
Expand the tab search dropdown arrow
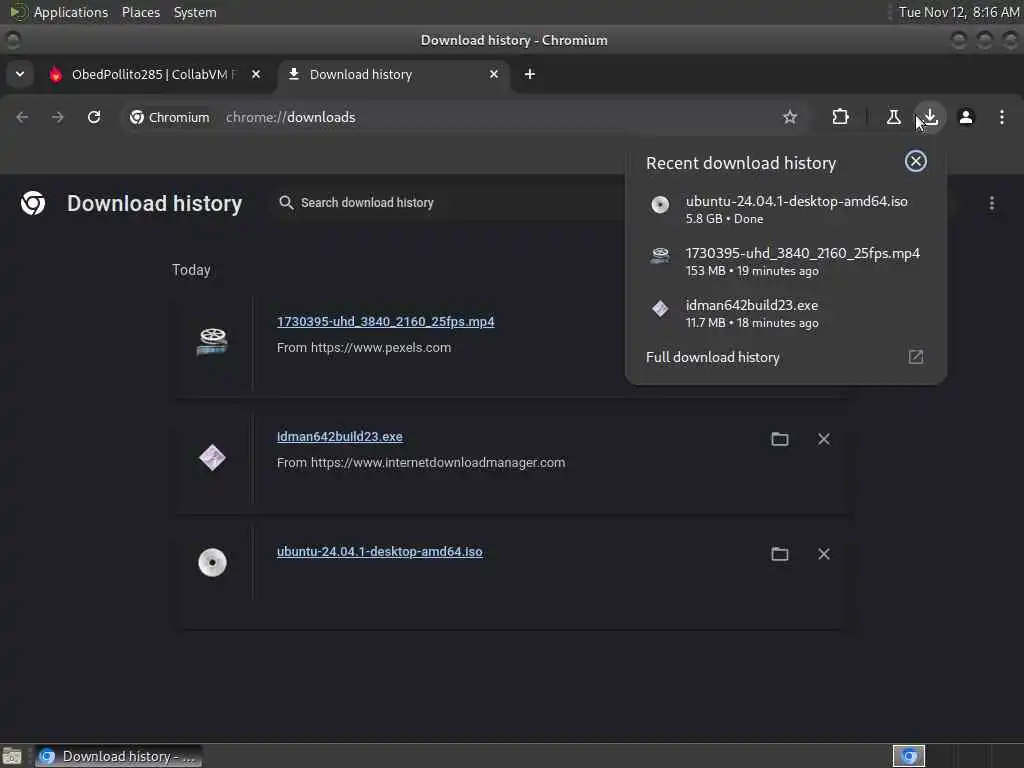pyautogui.click(x=20, y=74)
